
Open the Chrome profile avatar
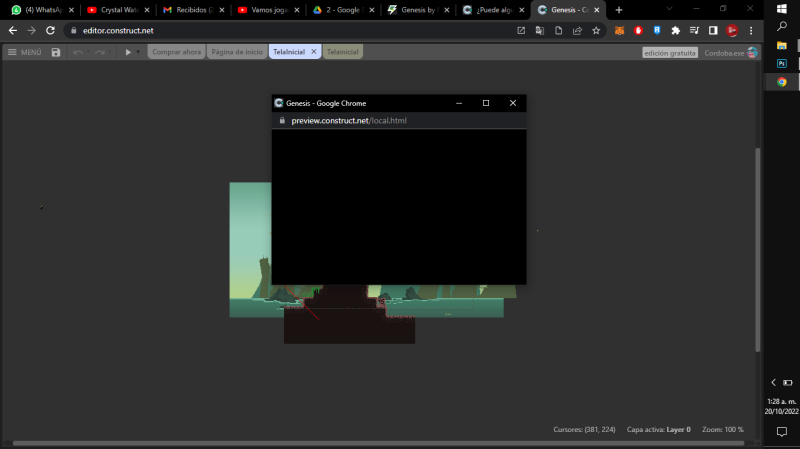(732, 31)
